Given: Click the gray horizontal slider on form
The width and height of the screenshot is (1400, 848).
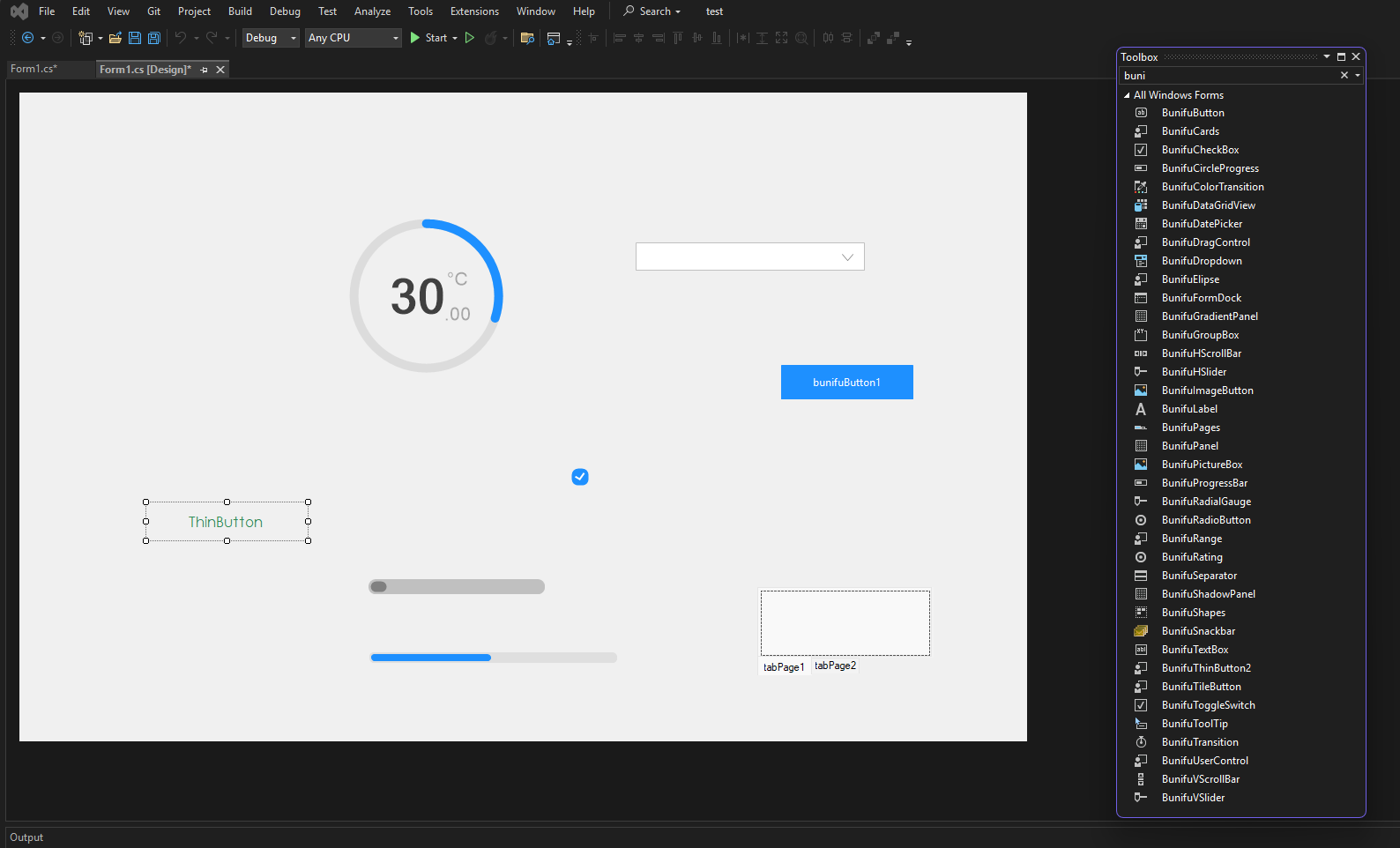Looking at the screenshot, I should [x=457, y=587].
